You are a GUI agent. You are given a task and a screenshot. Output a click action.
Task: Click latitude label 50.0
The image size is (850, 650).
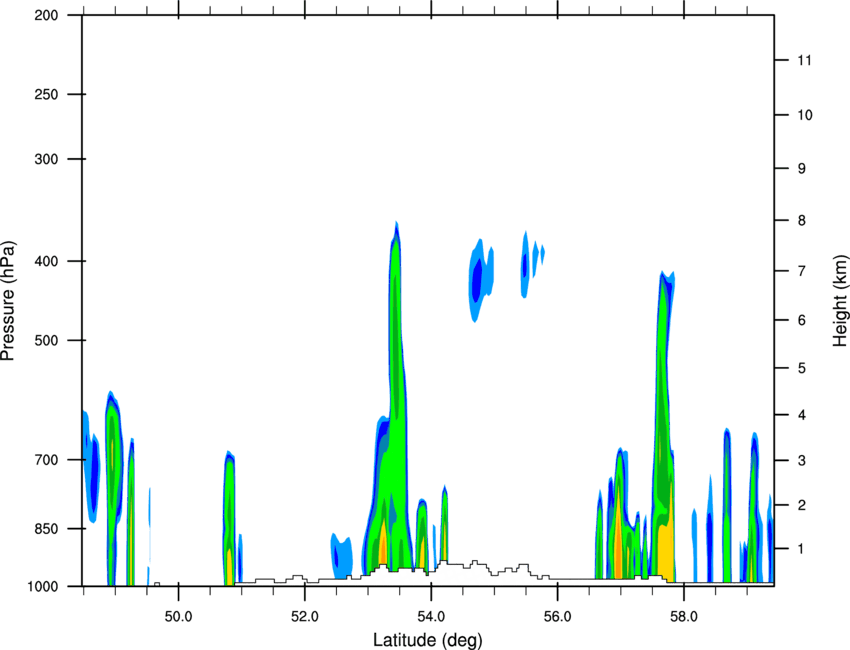point(178,617)
